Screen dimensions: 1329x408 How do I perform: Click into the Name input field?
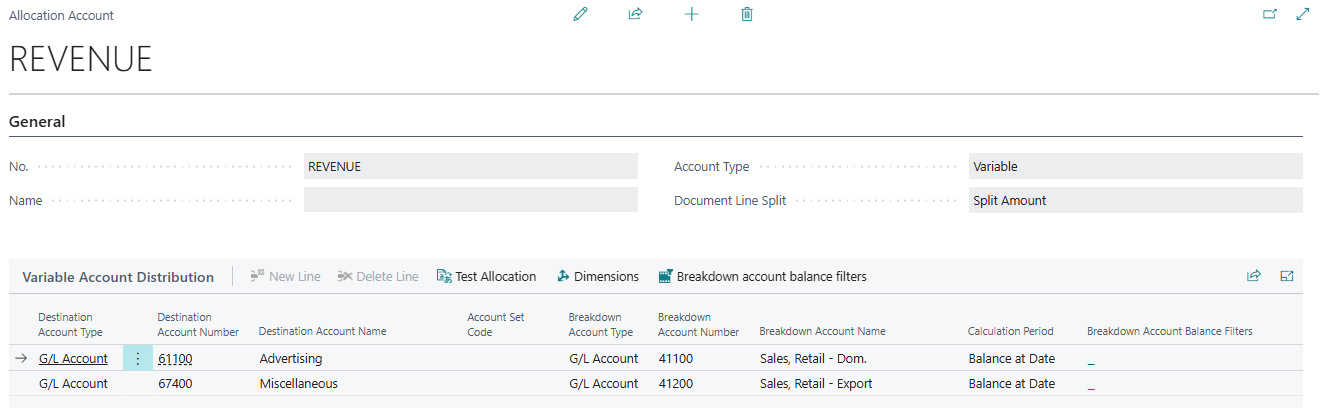[x=470, y=201]
